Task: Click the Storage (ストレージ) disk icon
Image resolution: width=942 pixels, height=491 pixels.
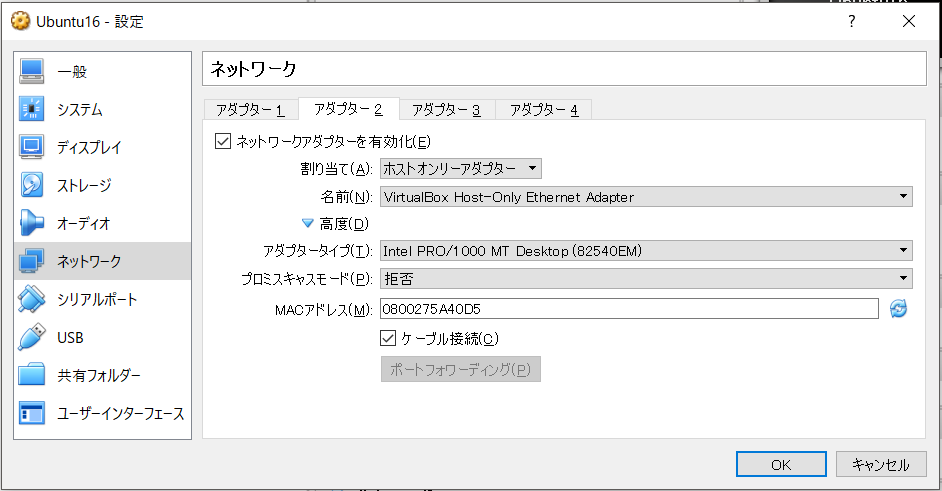Action: [x=31, y=185]
